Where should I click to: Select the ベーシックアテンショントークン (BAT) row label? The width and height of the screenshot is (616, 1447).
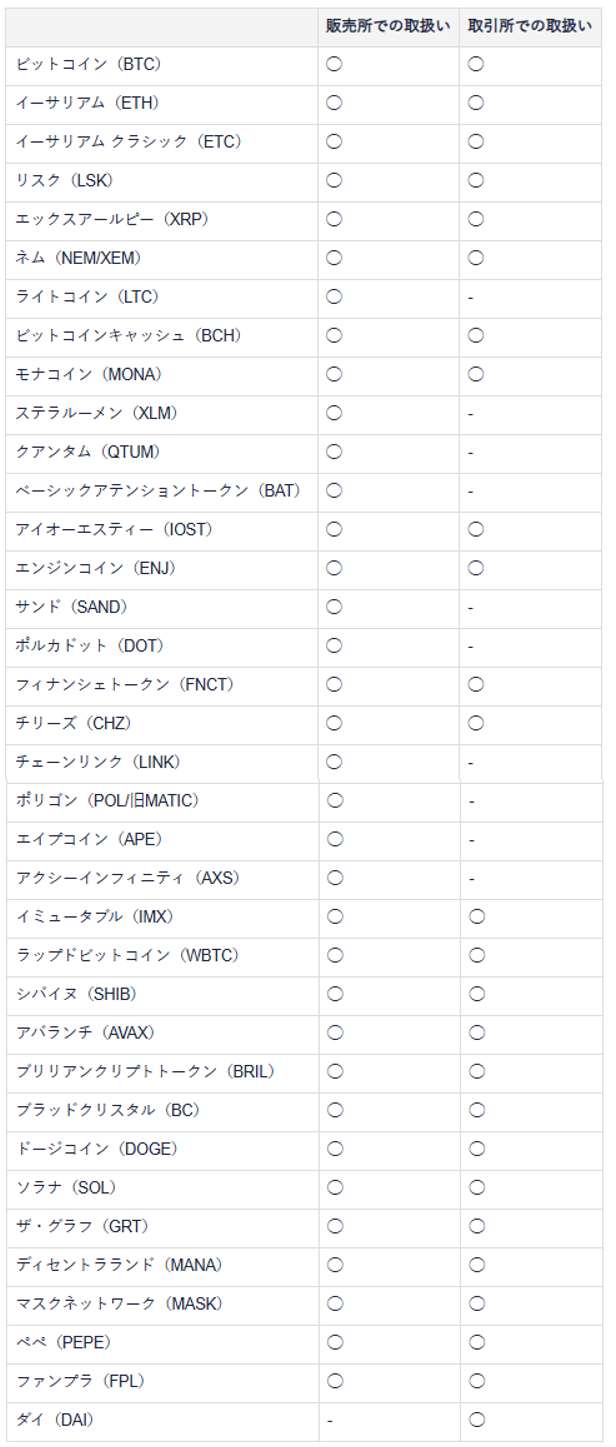158,491
